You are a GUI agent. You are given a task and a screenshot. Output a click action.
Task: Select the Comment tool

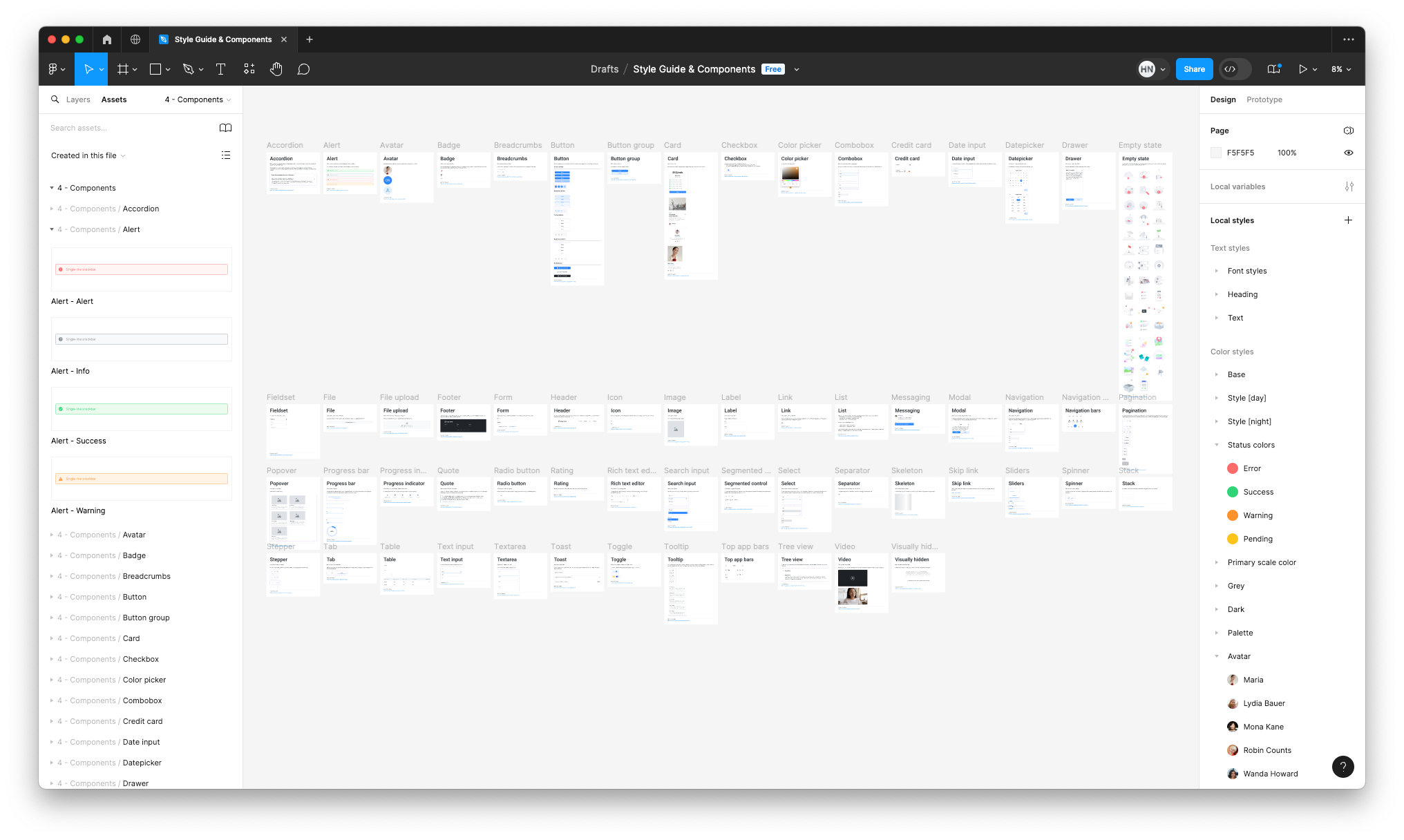click(303, 69)
